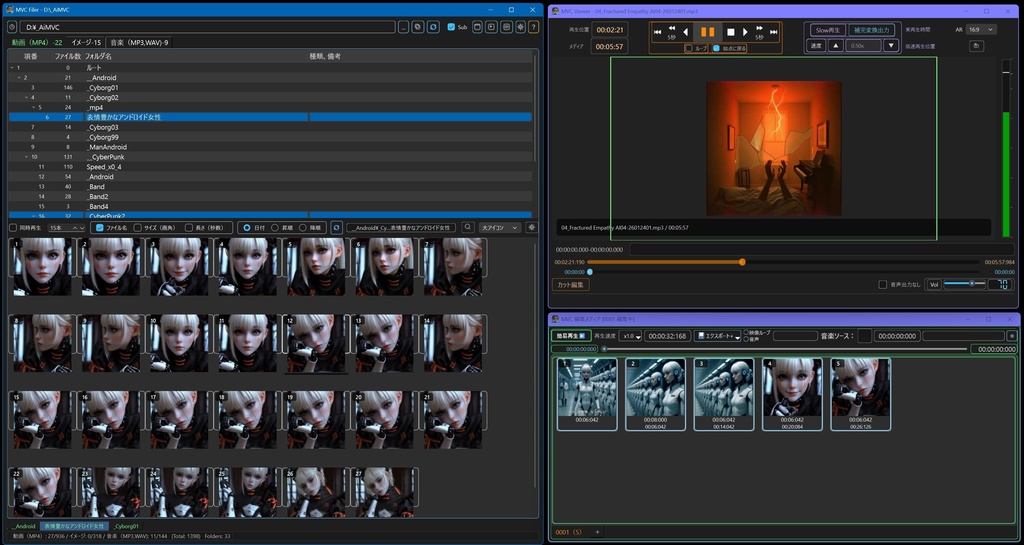The image size is (1024, 545).
Task: Select 降順 radio button
Action: (x=303, y=228)
